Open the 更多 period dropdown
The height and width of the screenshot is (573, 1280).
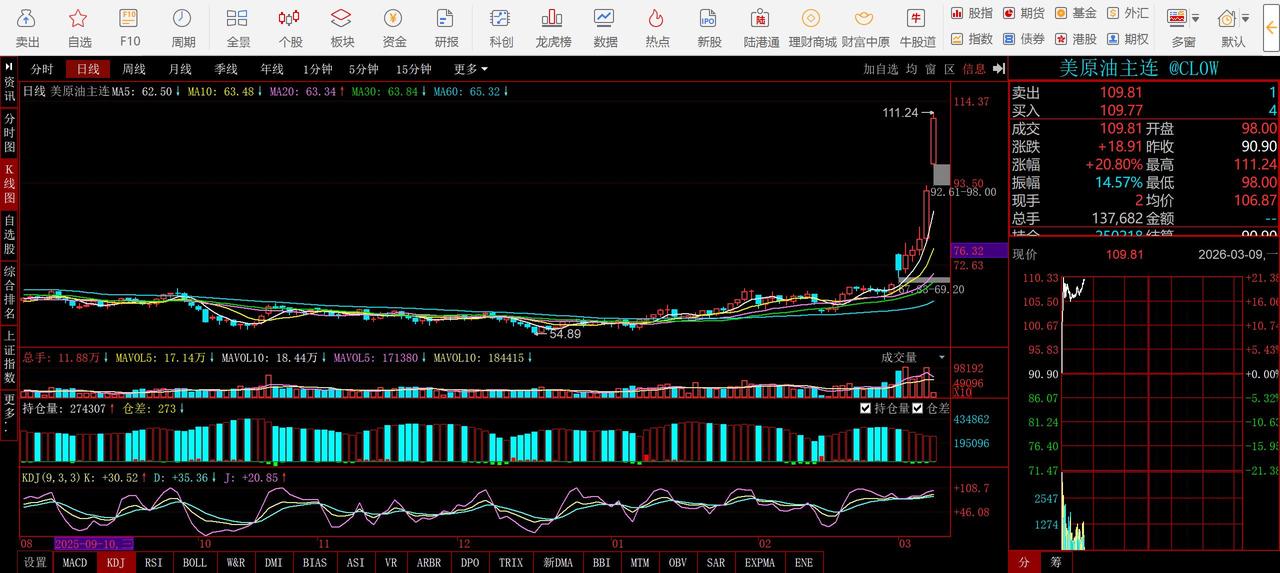click(470, 69)
